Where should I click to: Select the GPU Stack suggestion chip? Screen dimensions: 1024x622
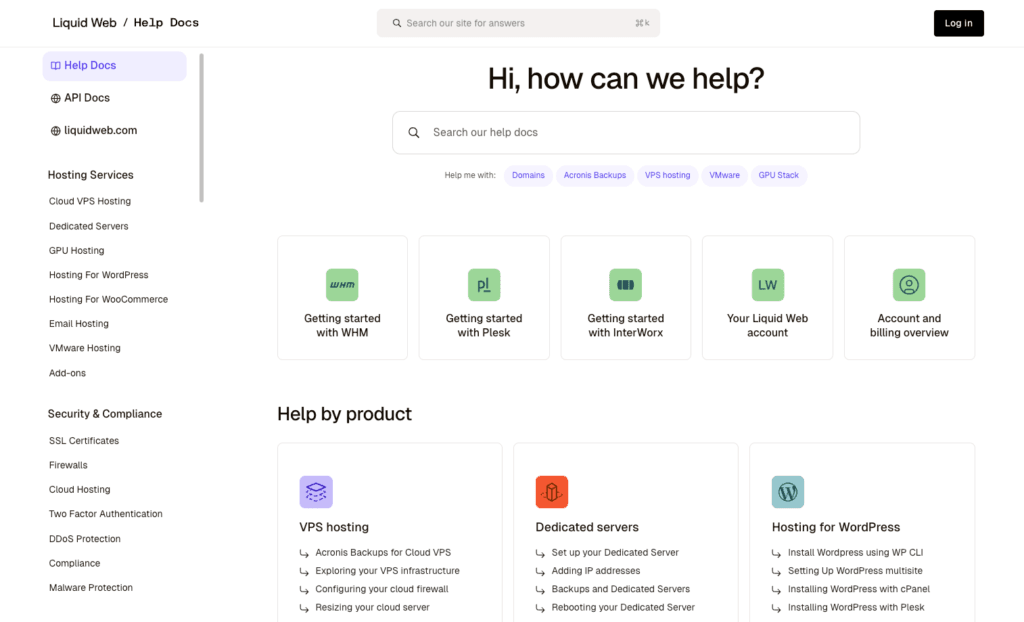pyautogui.click(x=778, y=175)
